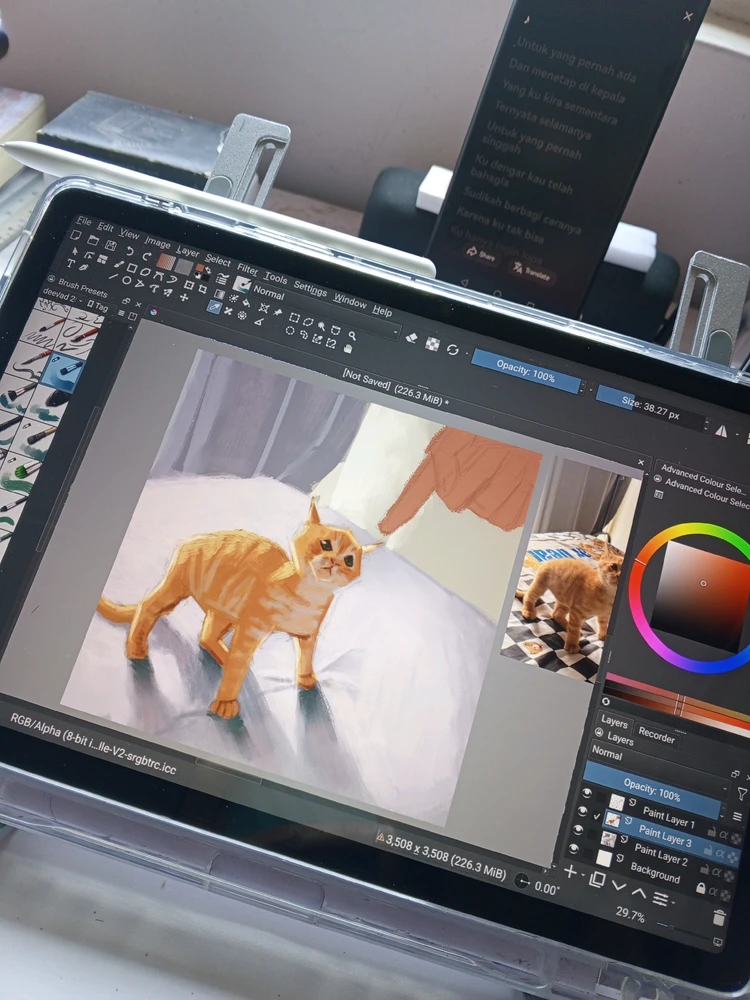Click the Save floppy disk icon

pos(110,246)
